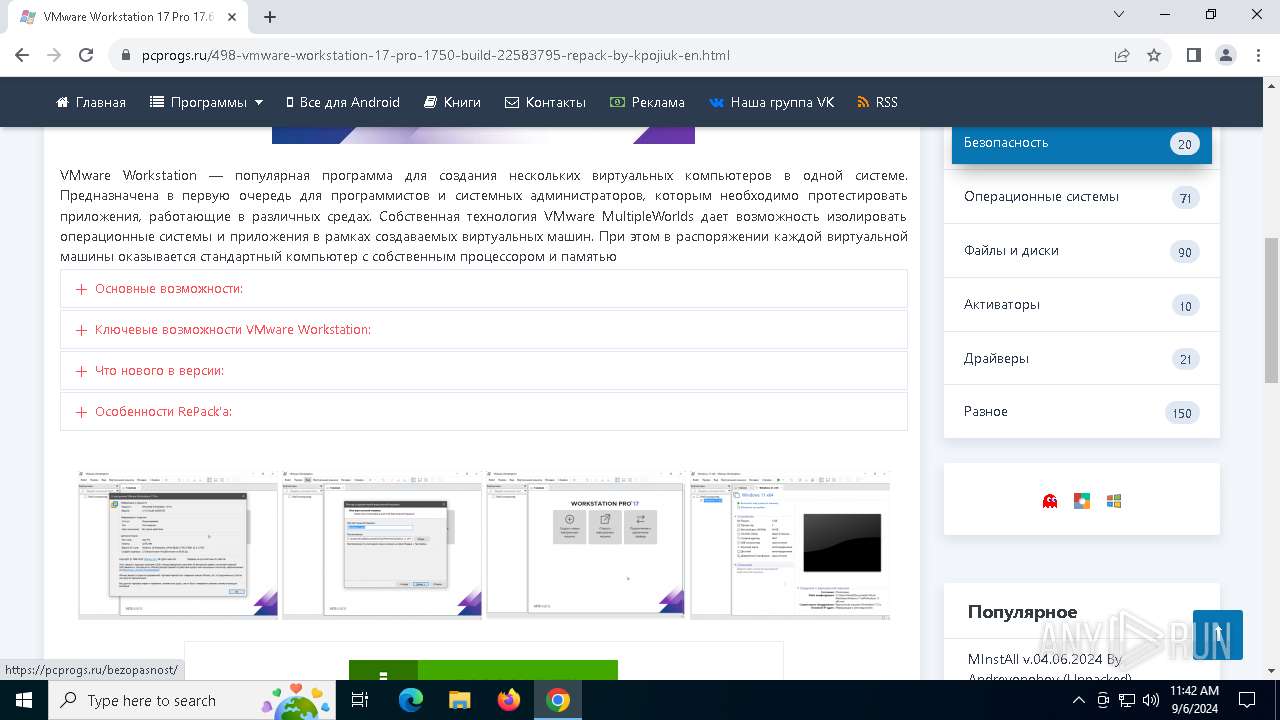
Task: Expand Что нового в версии section
Action: click(484, 371)
